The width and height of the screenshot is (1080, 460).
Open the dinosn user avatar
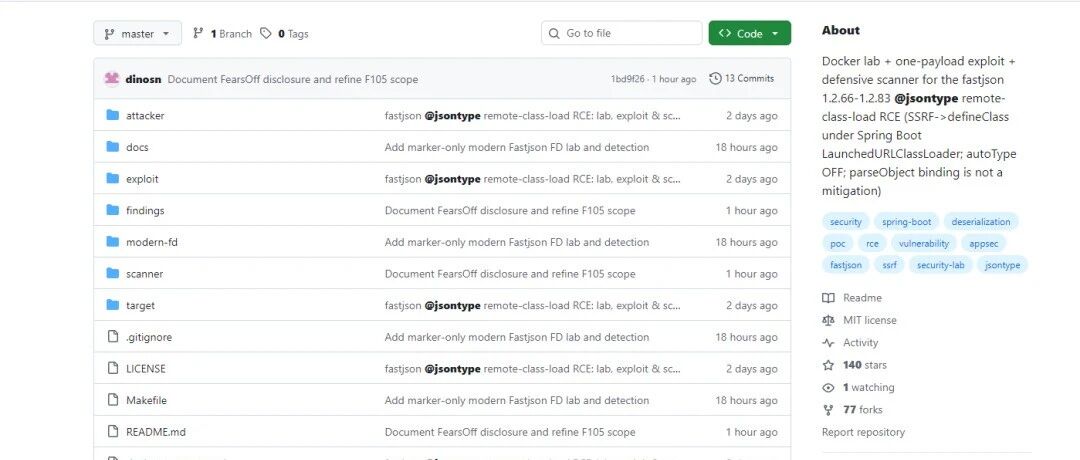tap(112, 79)
